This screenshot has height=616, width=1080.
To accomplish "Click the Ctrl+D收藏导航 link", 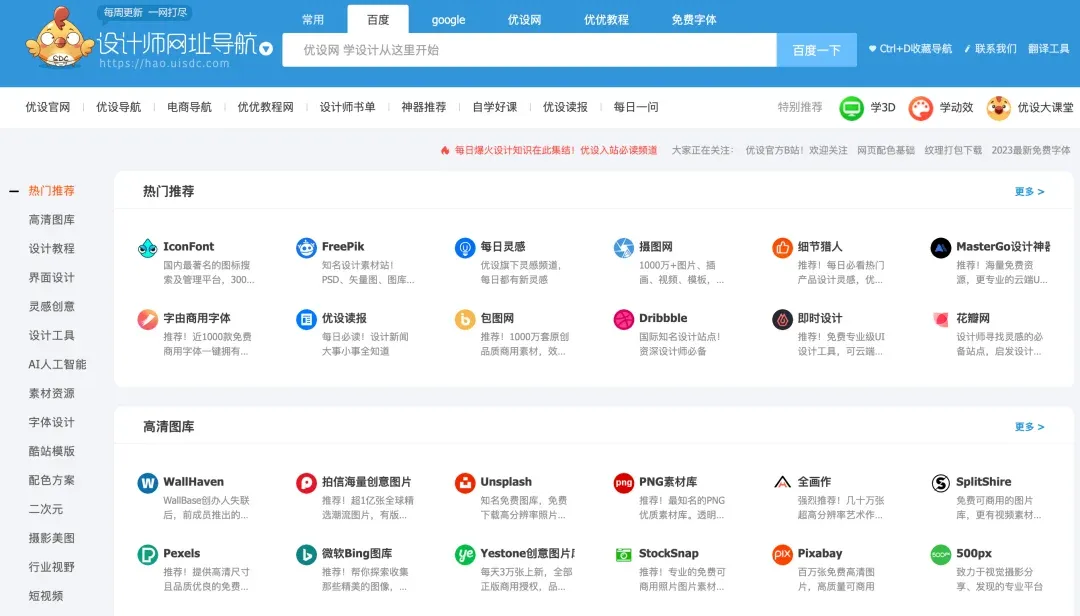I will click(910, 49).
